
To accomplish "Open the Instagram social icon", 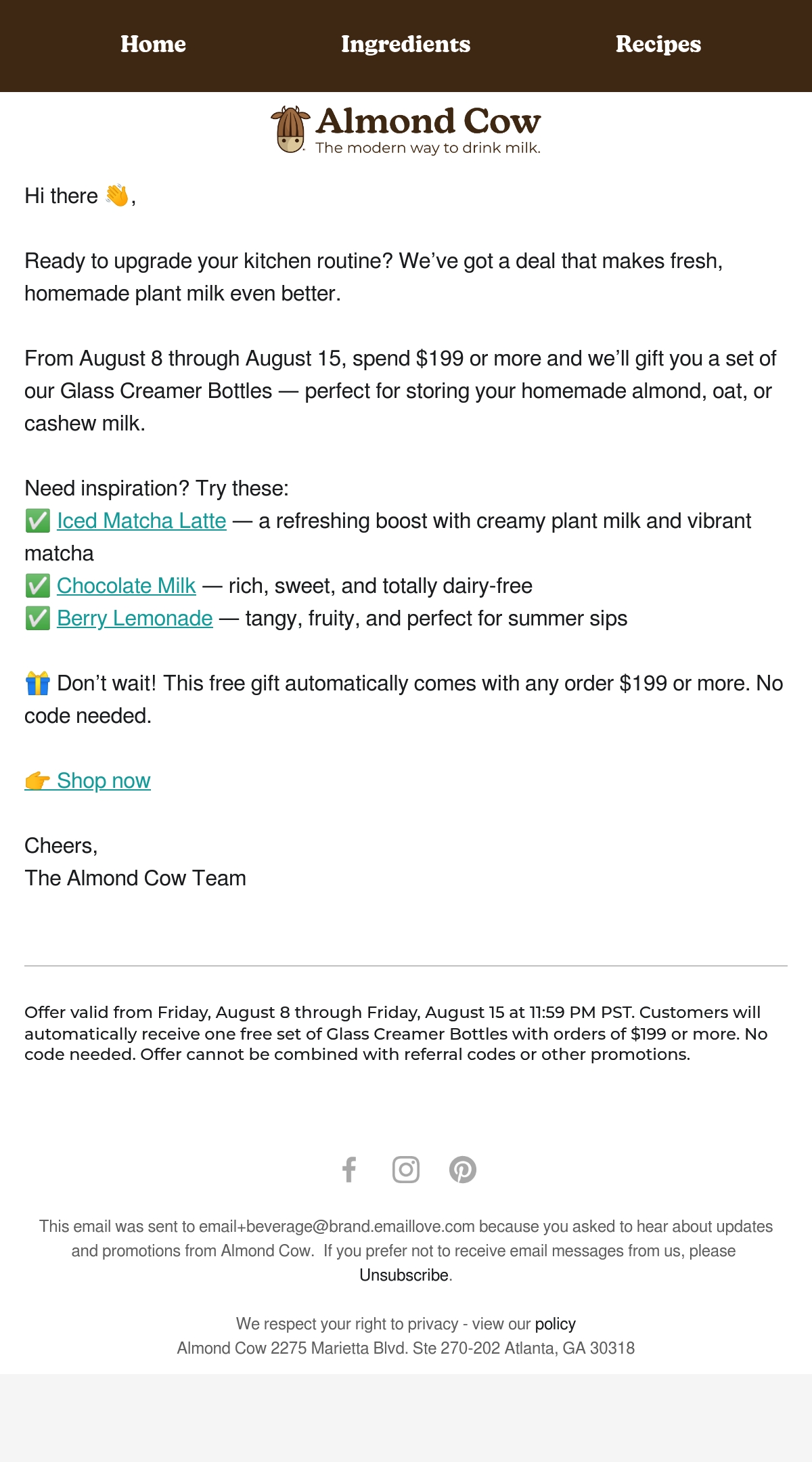I will tap(406, 1170).
